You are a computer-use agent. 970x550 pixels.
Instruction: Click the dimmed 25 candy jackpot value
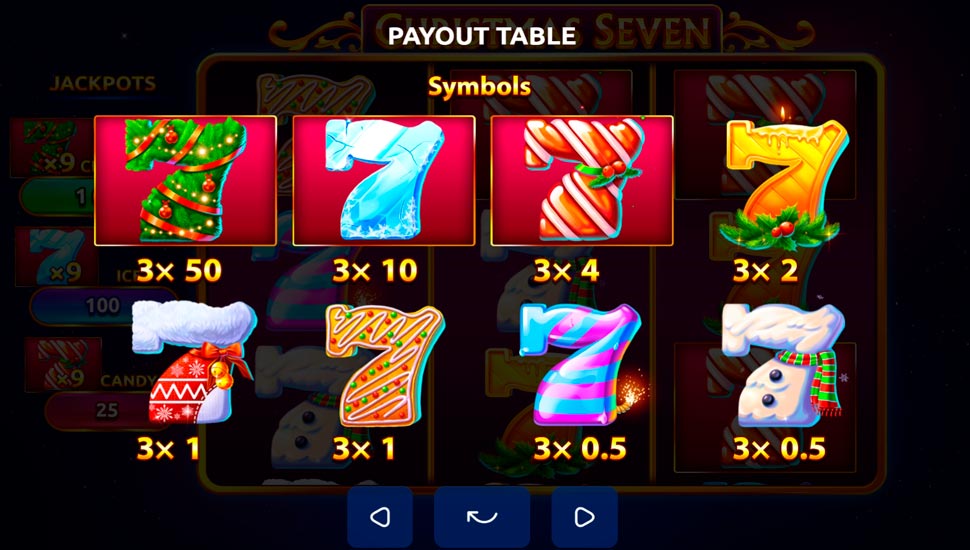[x=107, y=410]
